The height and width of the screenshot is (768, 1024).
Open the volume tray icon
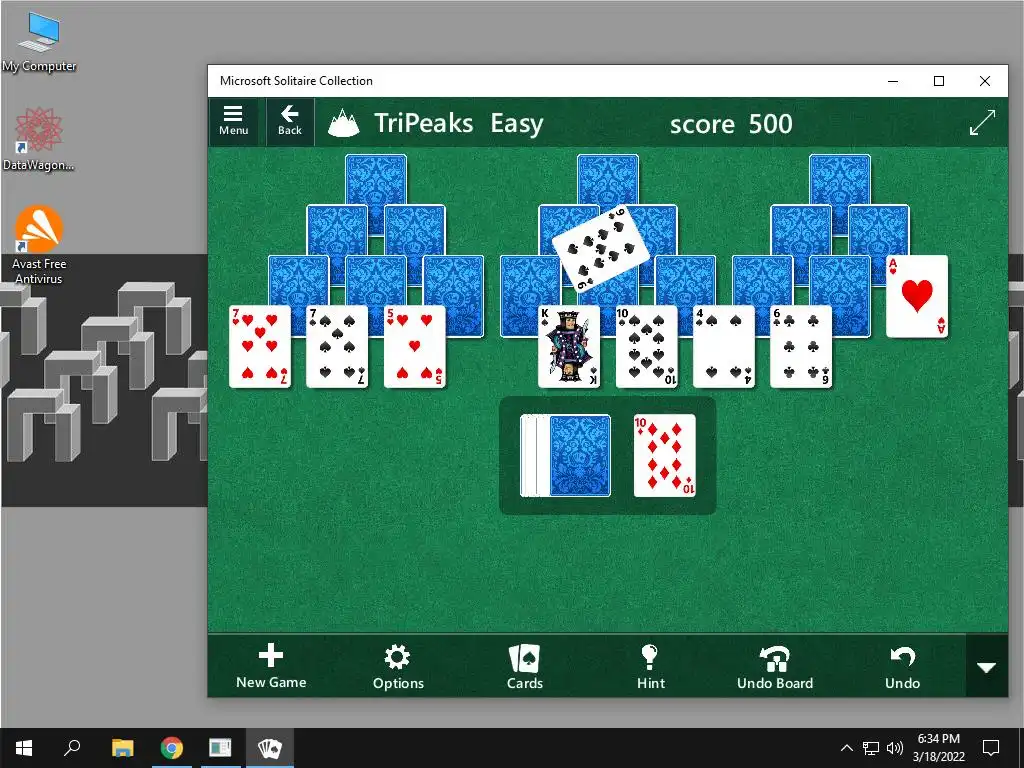[x=894, y=748]
